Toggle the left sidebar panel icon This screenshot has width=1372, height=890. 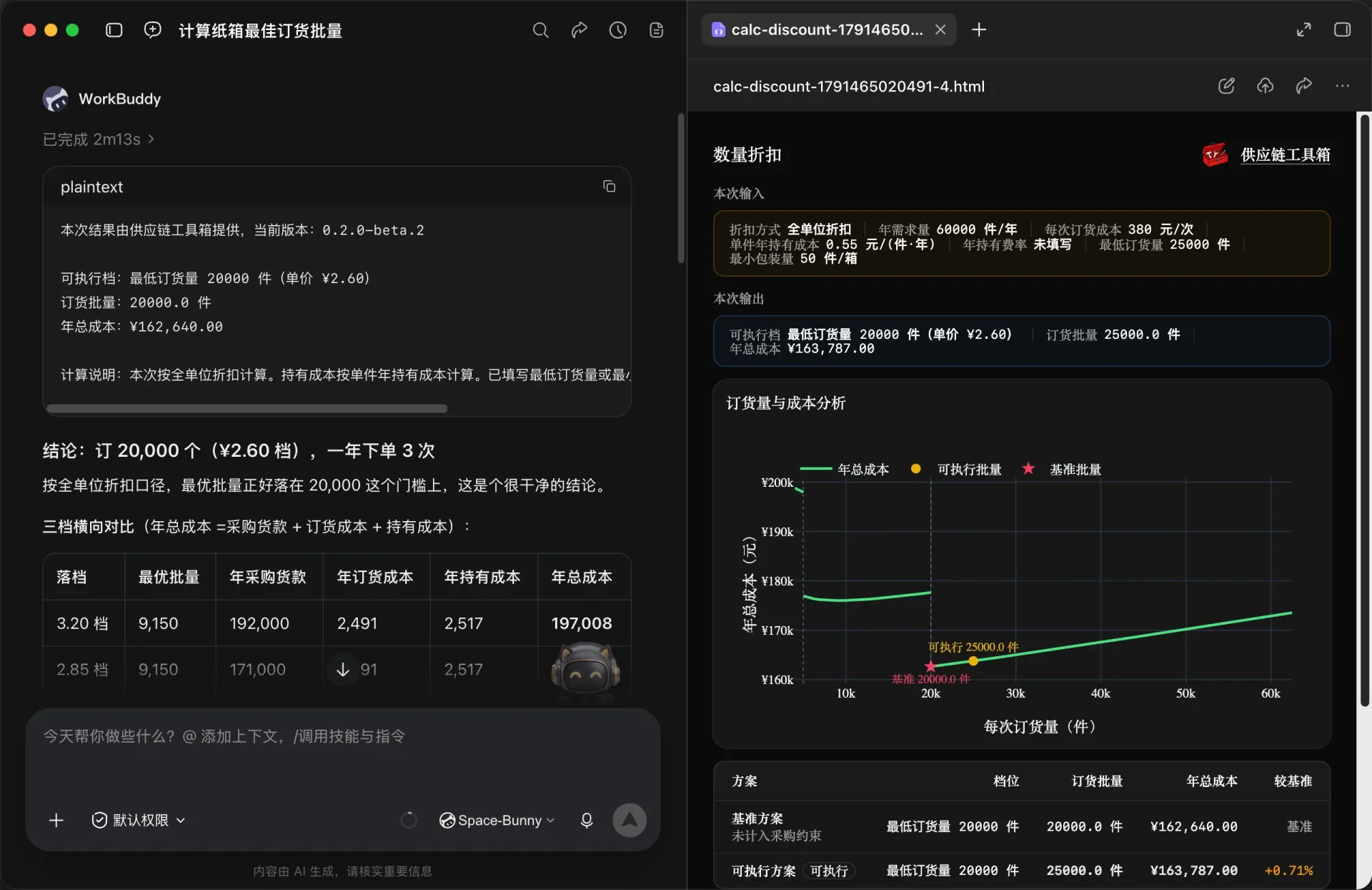(x=114, y=30)
